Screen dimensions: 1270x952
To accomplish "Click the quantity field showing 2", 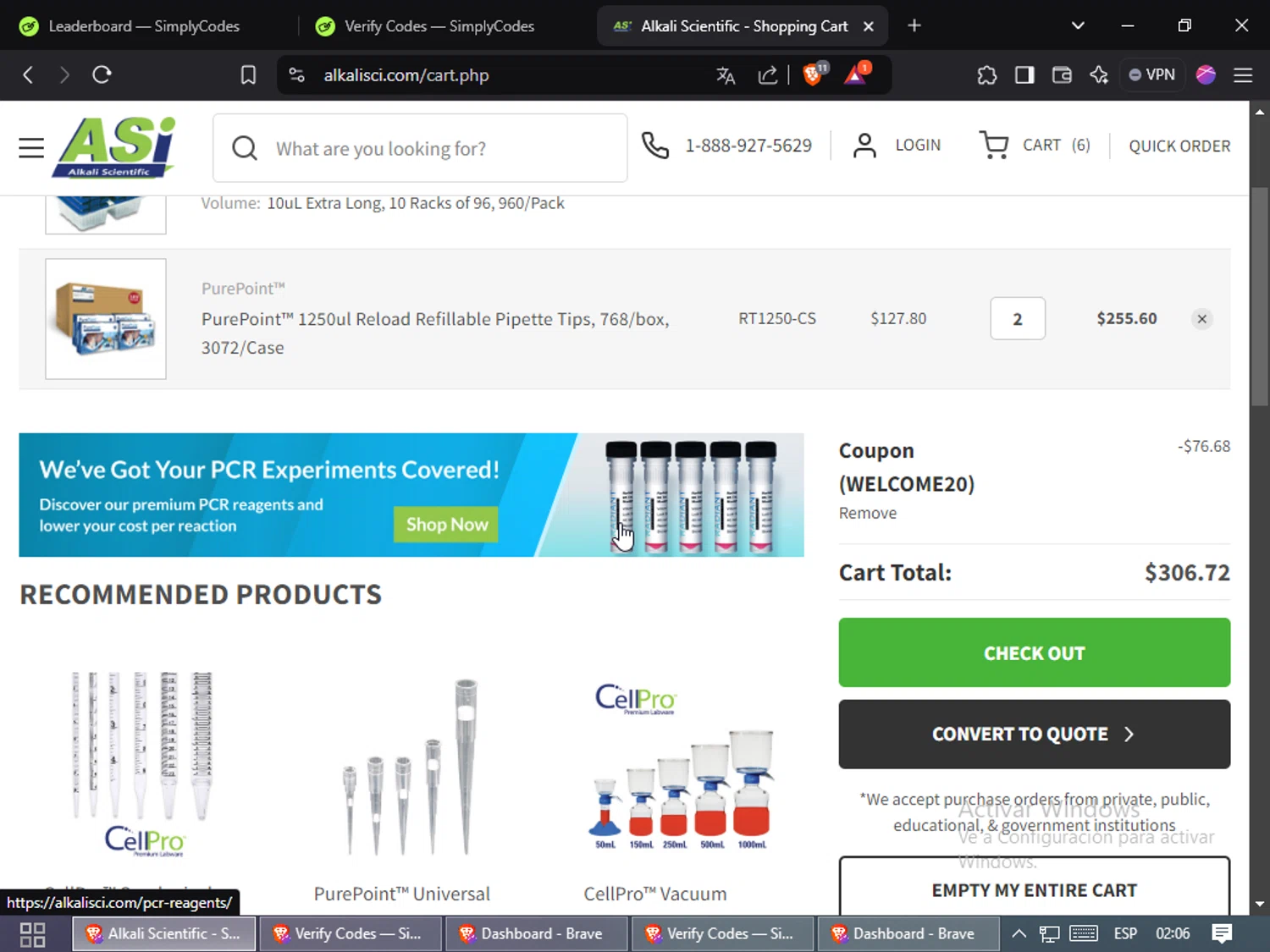I will [1018, 319].
